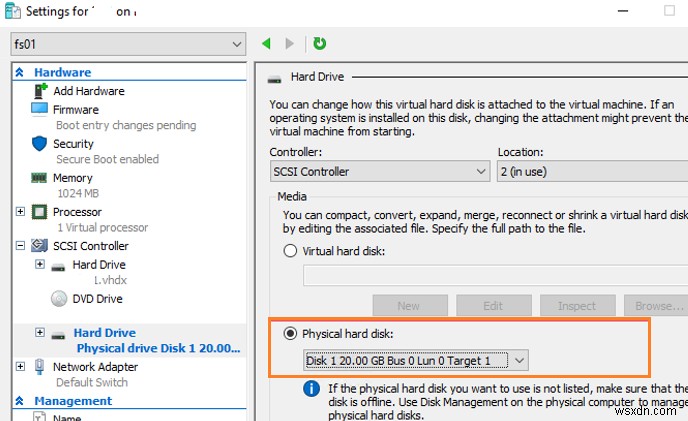Click the Browse button
The image size is (688, 421).
[656, 306]
